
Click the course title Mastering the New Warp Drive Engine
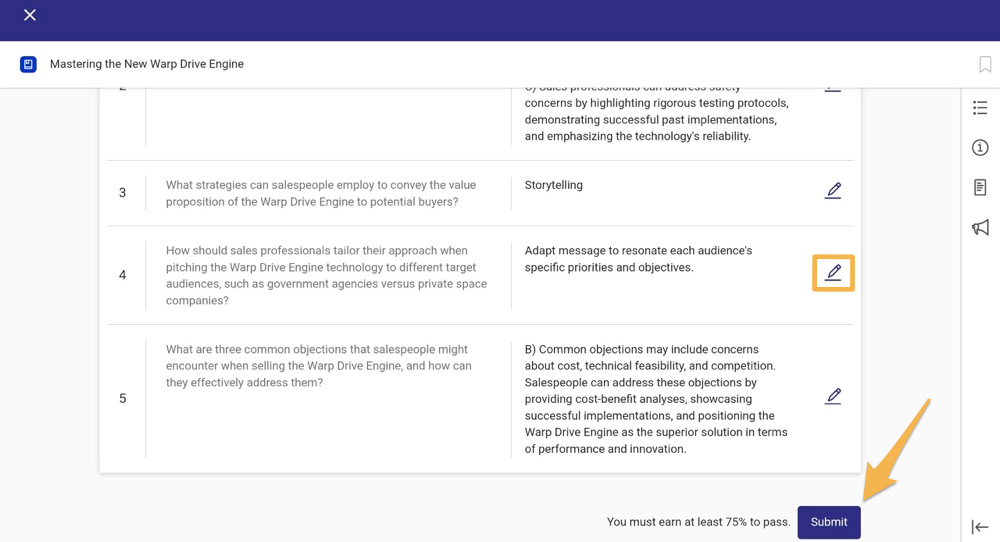click(x=147, y=64)
